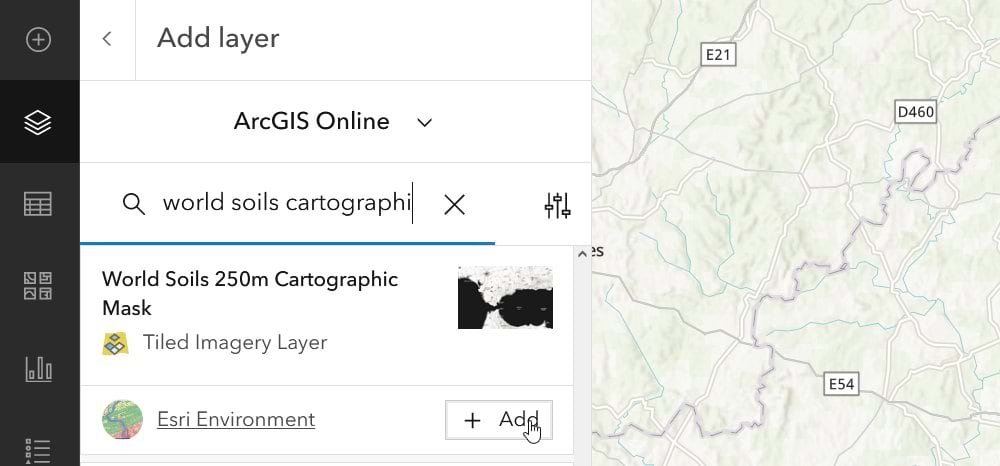Viewport: 1000px width, 466px height.
Task: Click the Tiled Imagery Layer type icon
Action: click(x=116, y=343)
